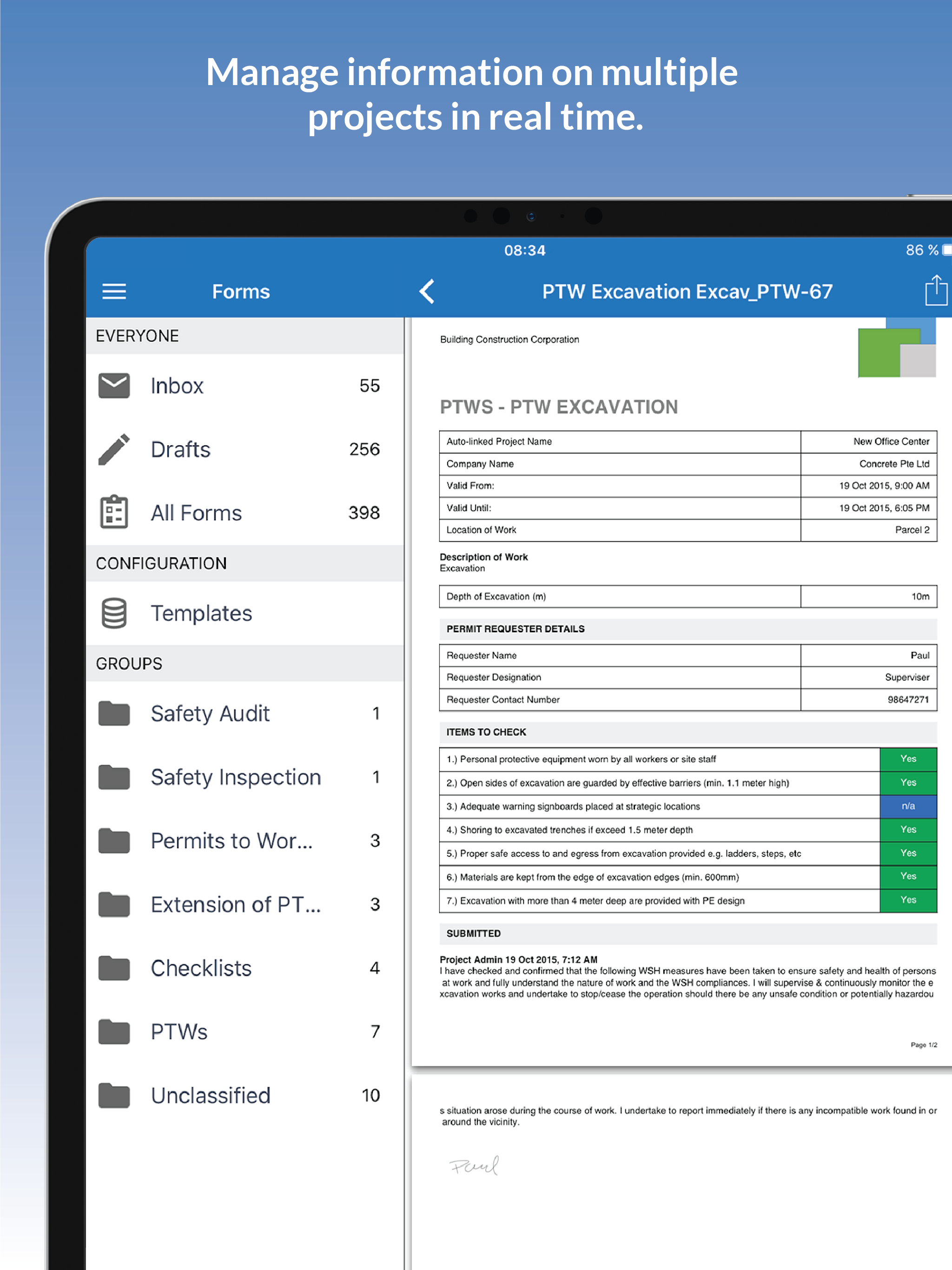Click the Drafts count 256
Viewport: 952px width, 1270px height.
pos(364,450)
